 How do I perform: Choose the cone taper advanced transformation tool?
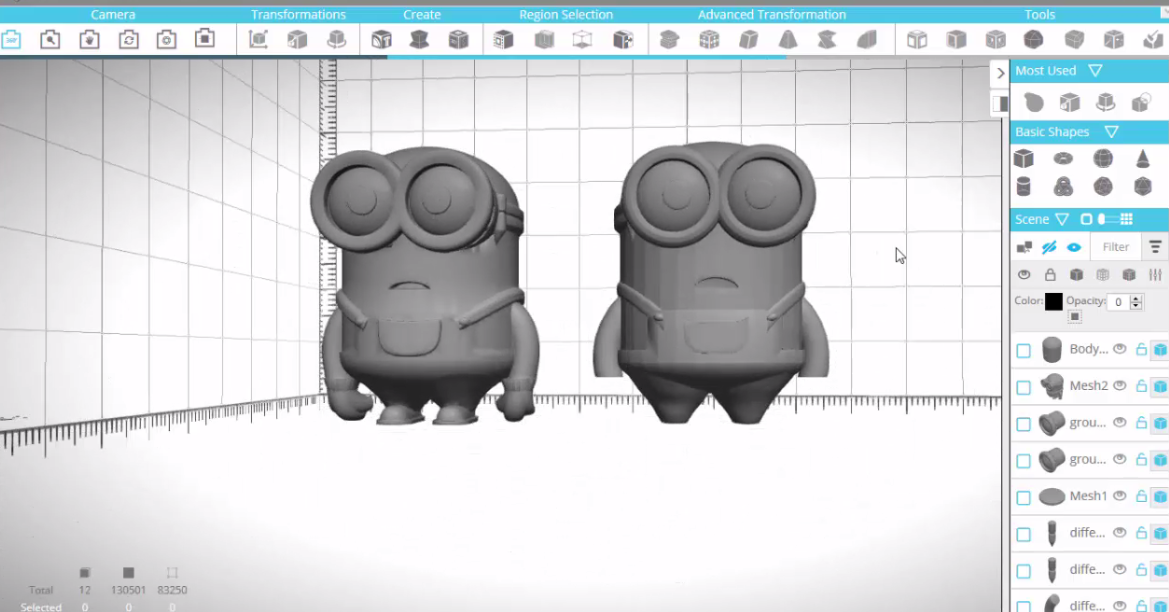788,40
